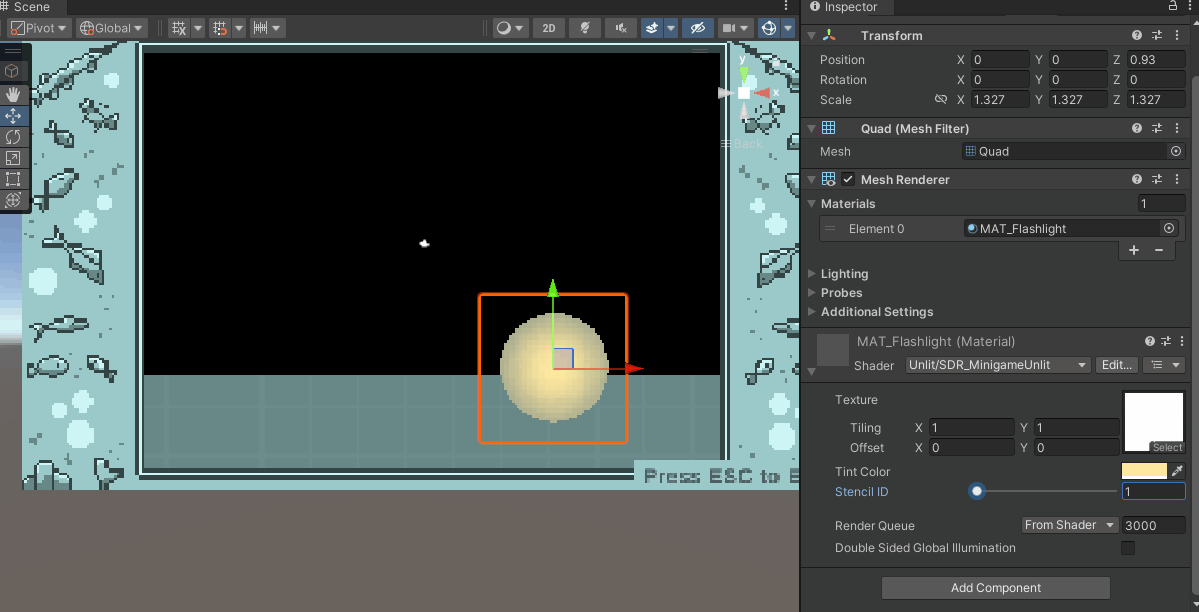Toggle scene audio mute
This screenshot has width=1199, height=612.
(x=621, y=28)
